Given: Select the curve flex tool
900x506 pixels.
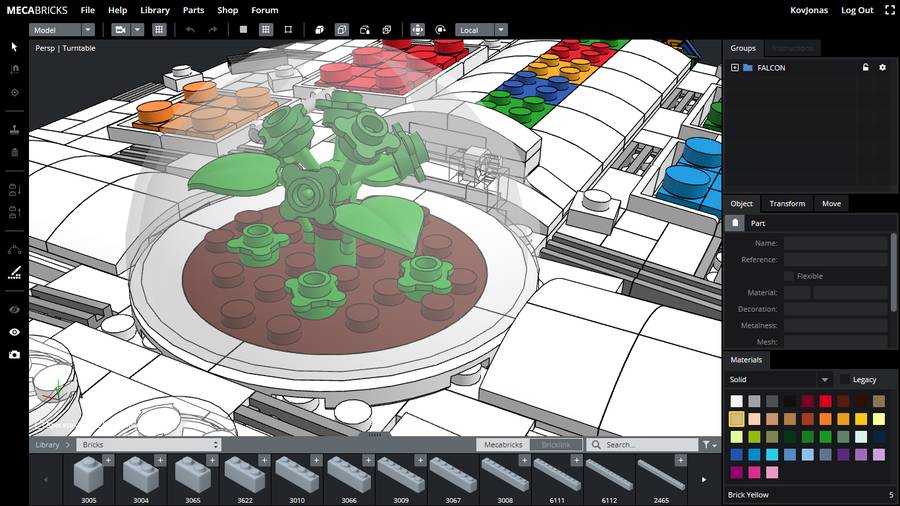Looking at the screenshot, I should (14, 250).
